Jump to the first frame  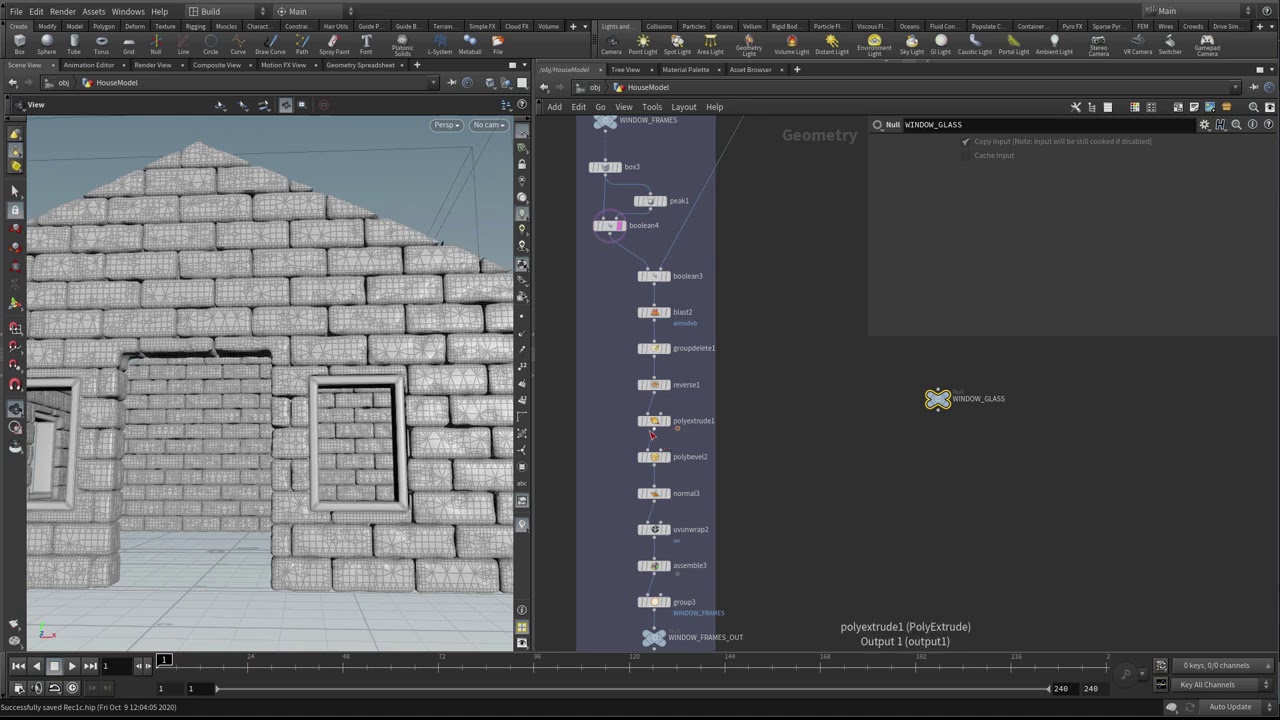18,666
